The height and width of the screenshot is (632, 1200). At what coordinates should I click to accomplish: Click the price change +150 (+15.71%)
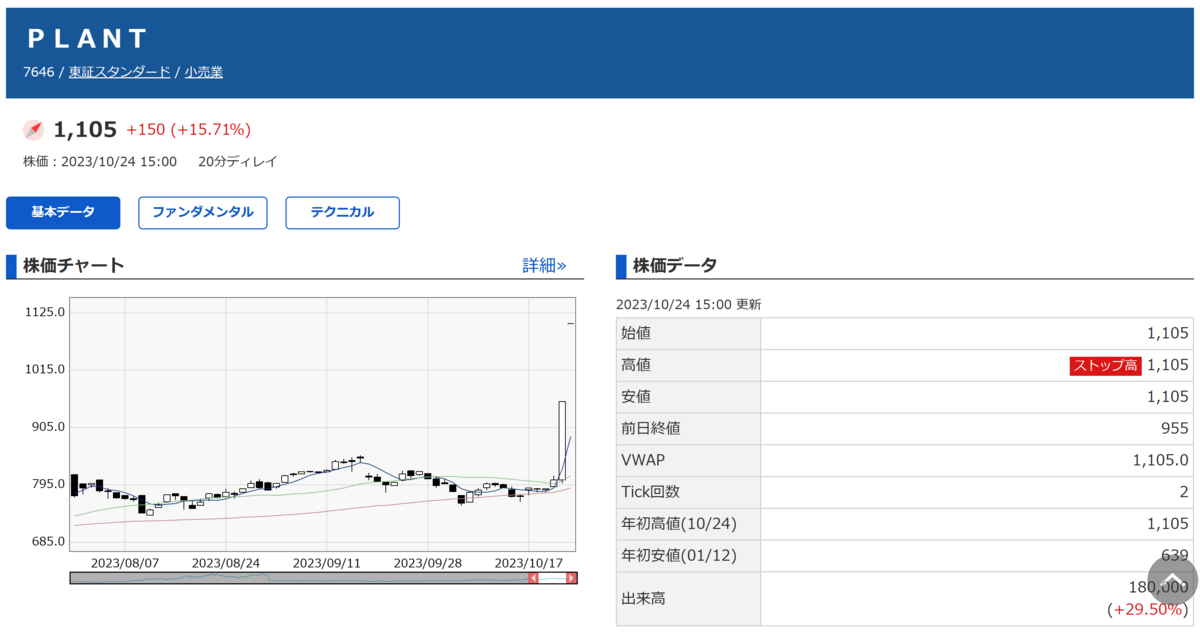coord(188,130)
